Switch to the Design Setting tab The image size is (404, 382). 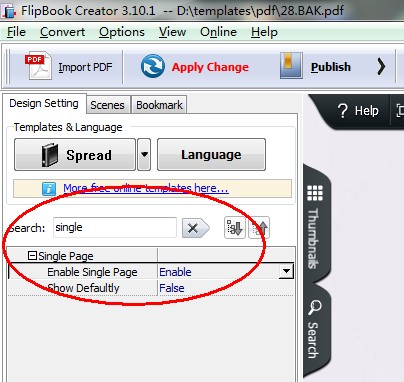(x=44, y=104)
